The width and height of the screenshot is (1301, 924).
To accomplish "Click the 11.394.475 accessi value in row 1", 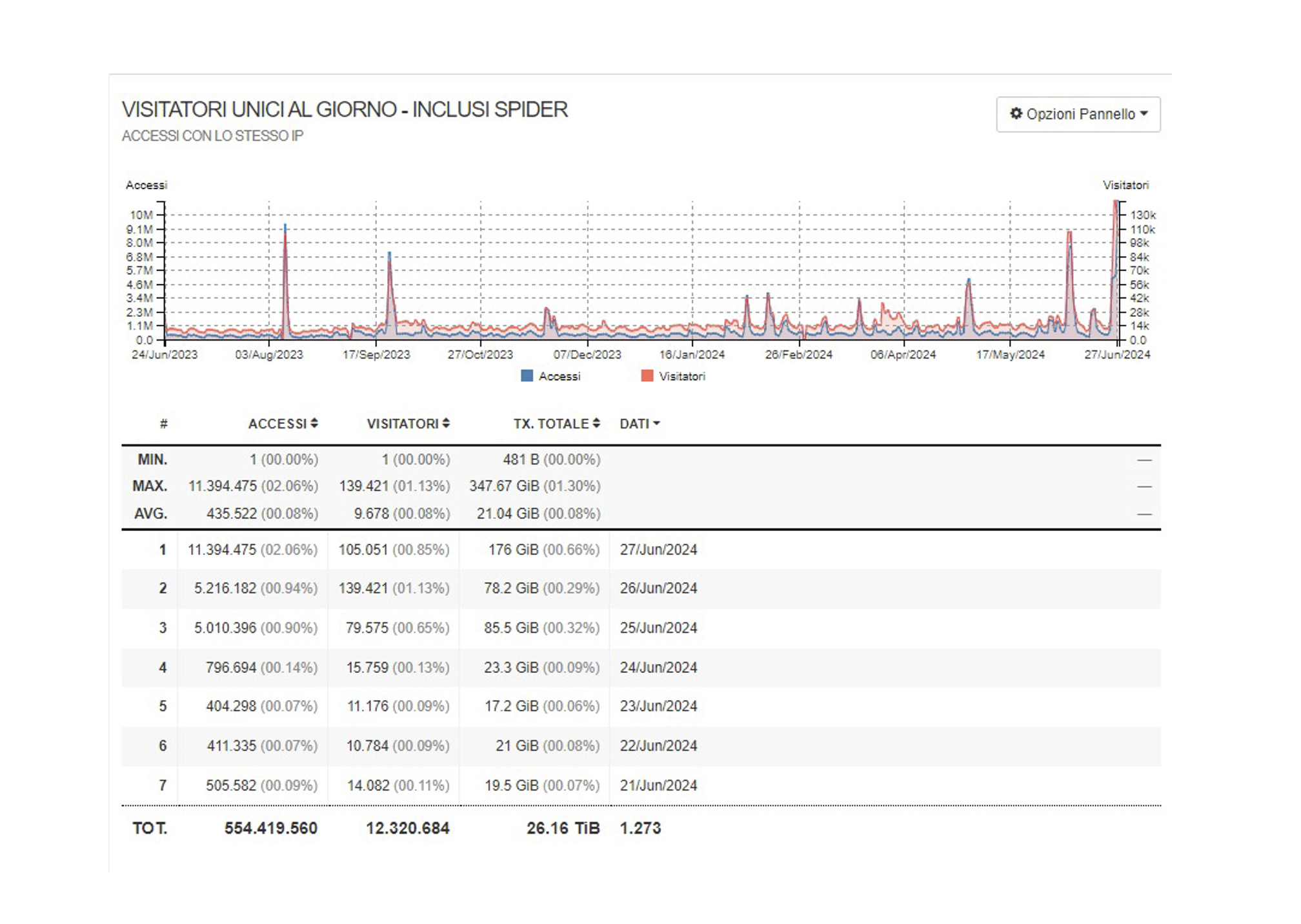I will click(222, 550).
